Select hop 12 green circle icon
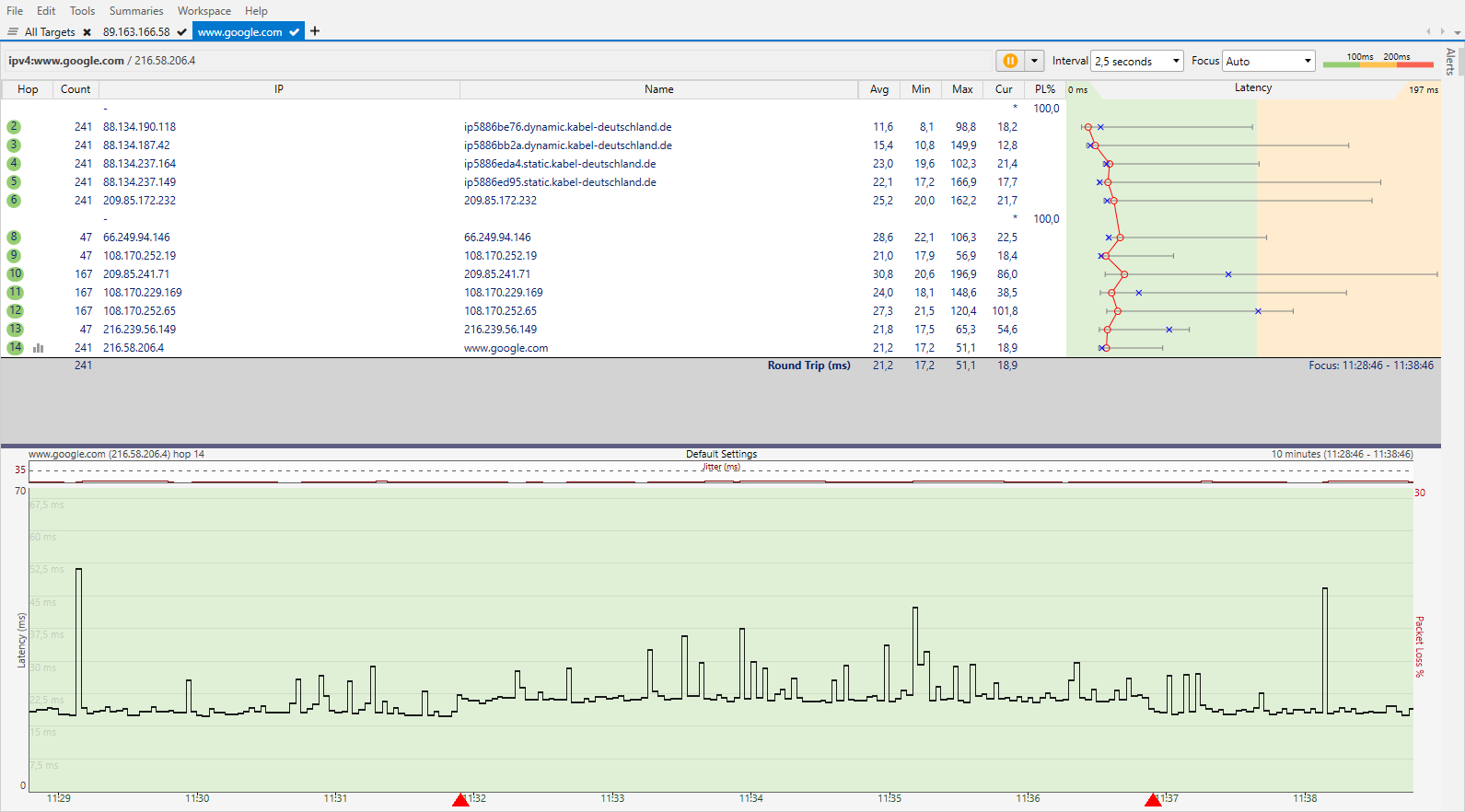This screenshot has width=1465, height=812. click(15, 311)
